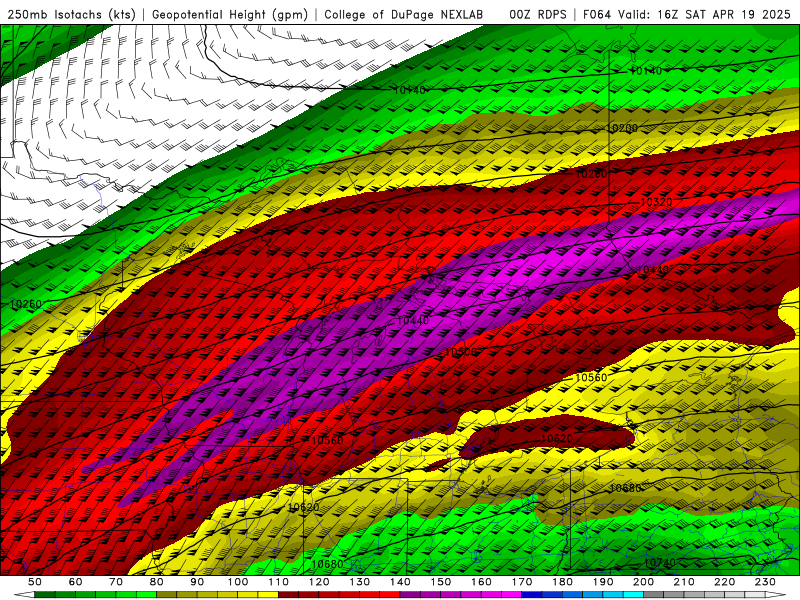The image size is (800, 600).
Task: Click the legend value 190
Action: (603, 582)
